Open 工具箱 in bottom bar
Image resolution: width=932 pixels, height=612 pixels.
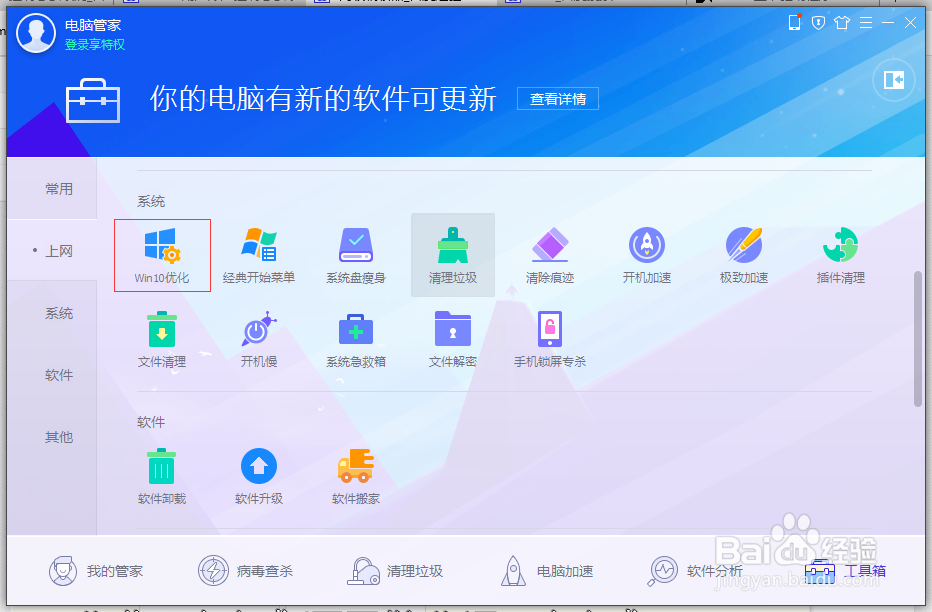tap(845, 571)
